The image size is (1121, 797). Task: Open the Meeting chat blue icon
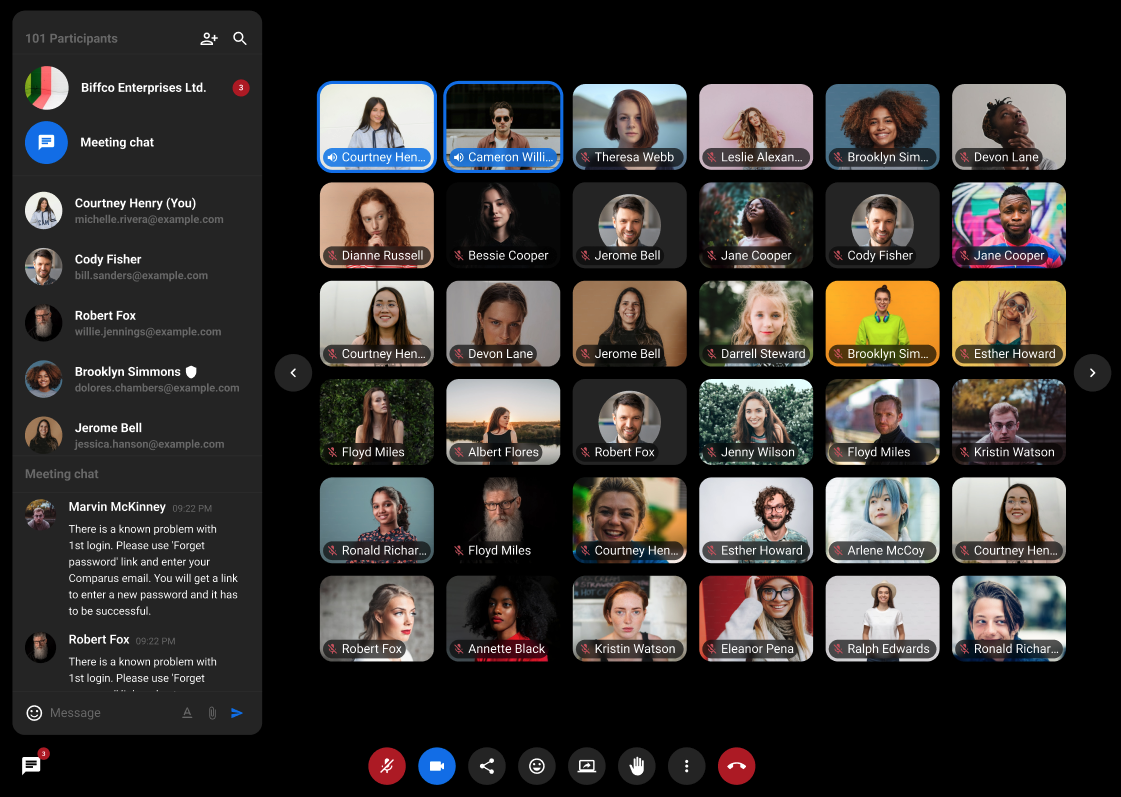(x=46, y=142)
